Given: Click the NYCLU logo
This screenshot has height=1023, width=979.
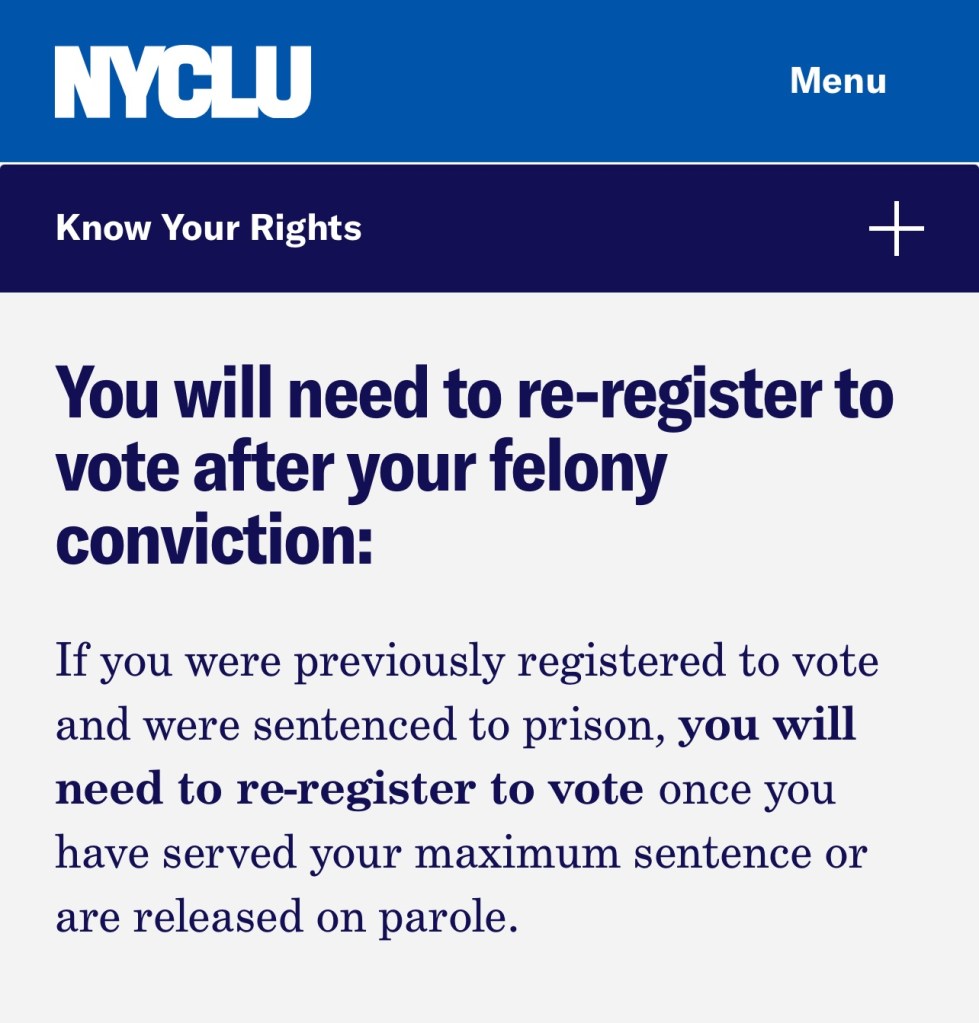Looking at the screenshot, I should 183,82.
